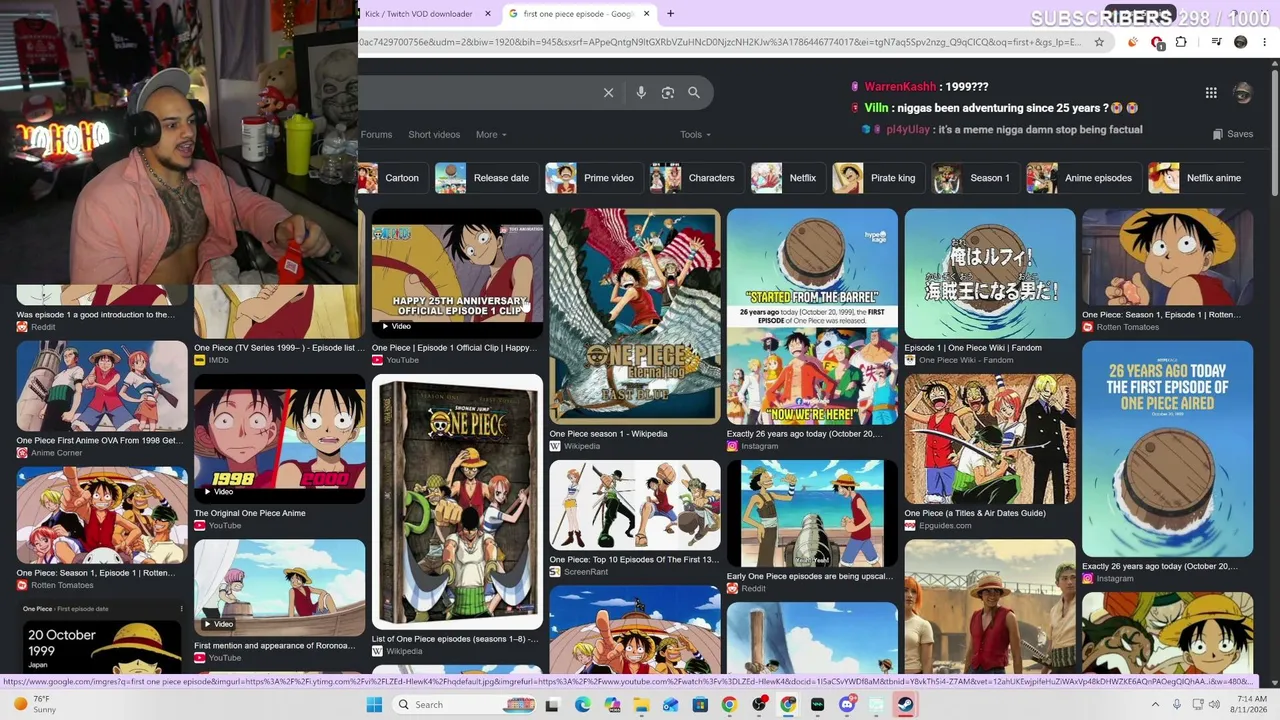Open Saves collection
This screenshot has height=720, width=1280.
coord(1233,135)
